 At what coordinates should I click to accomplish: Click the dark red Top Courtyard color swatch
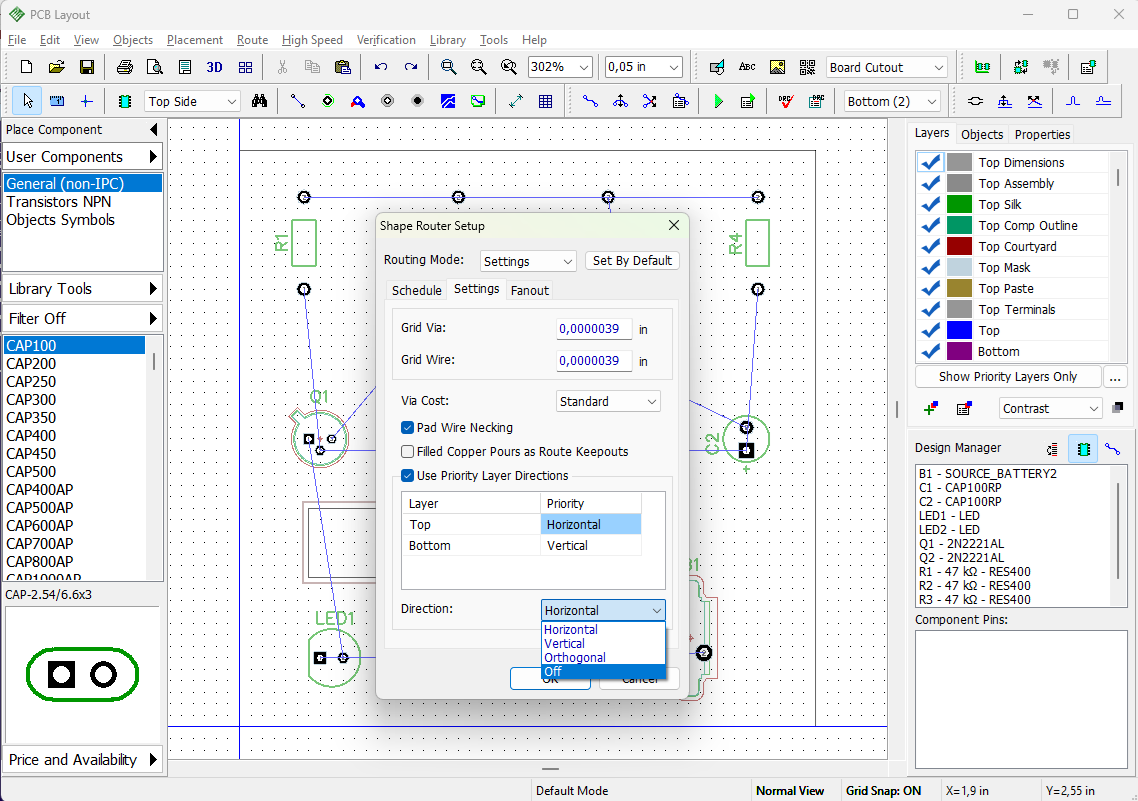click(x=959, y=247)
